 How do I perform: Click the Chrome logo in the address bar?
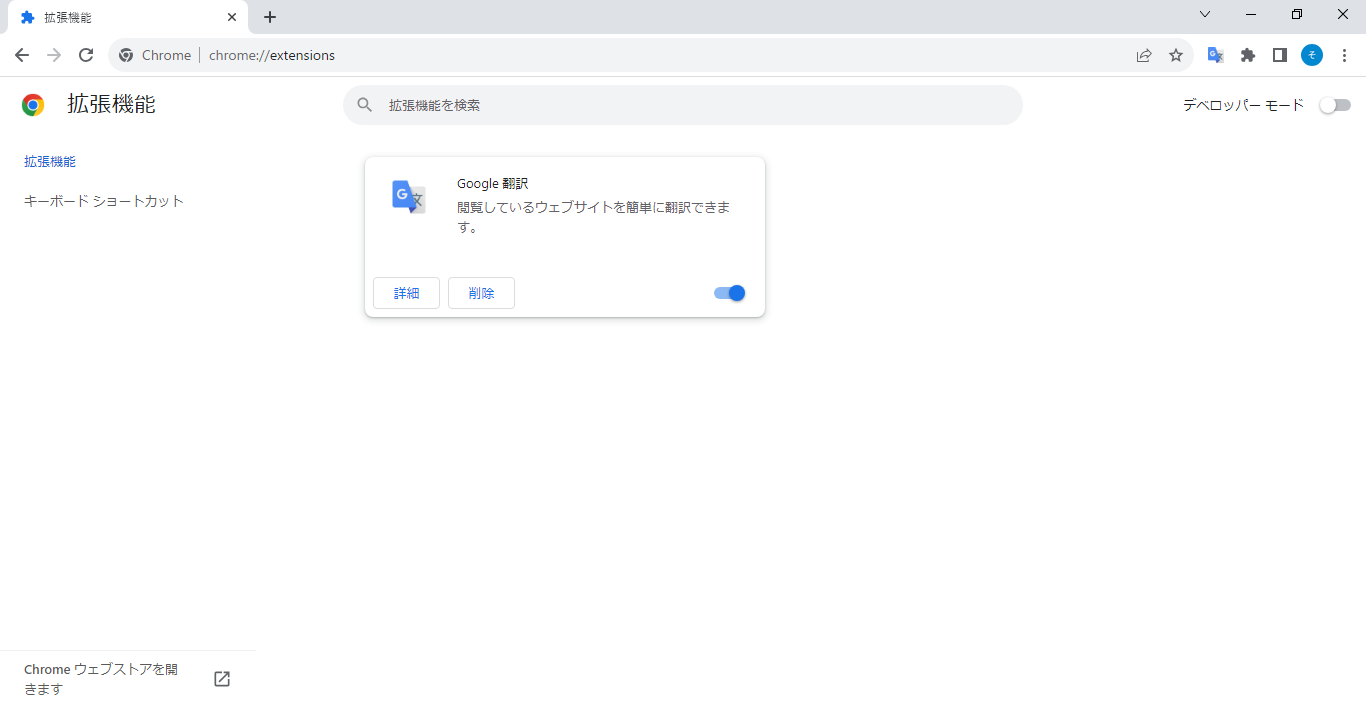[x=126, y=55]
